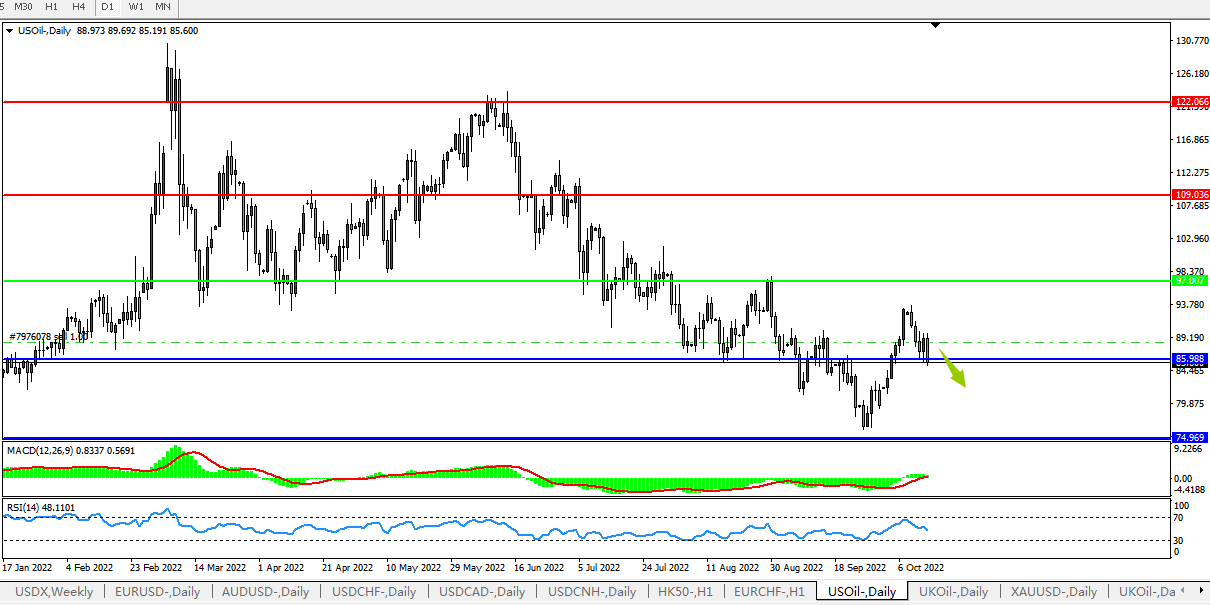Open the XAUUSD-,Daily chart tab
The width and height of the screenshot is (1210, 605).
[x=1053, y=592]
